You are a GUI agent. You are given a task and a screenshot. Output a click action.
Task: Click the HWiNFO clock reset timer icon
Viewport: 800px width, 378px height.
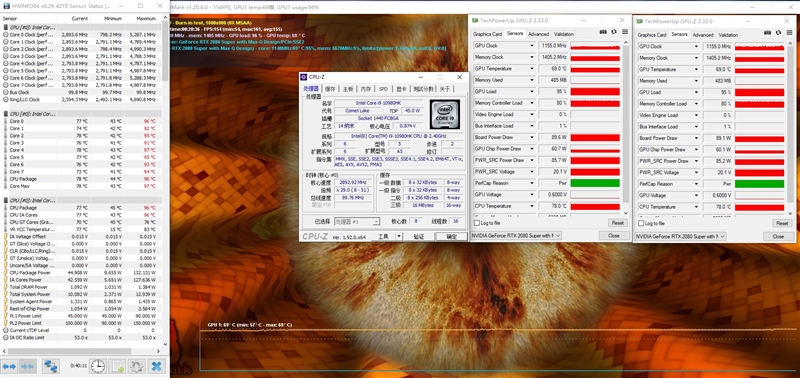[x=97, y=366]
